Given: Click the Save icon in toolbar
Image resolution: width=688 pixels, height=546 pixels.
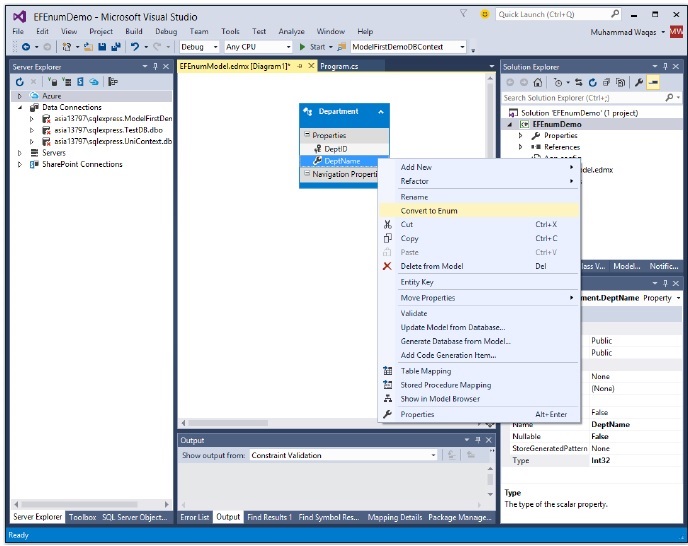Looking at the screenshot, I should [102, 47].
